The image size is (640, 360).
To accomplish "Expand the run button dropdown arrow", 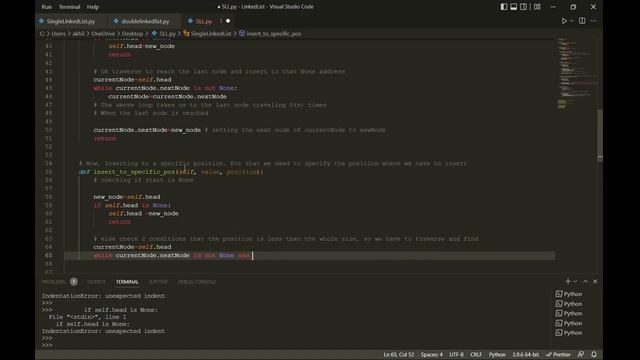I will coord(571,21).
